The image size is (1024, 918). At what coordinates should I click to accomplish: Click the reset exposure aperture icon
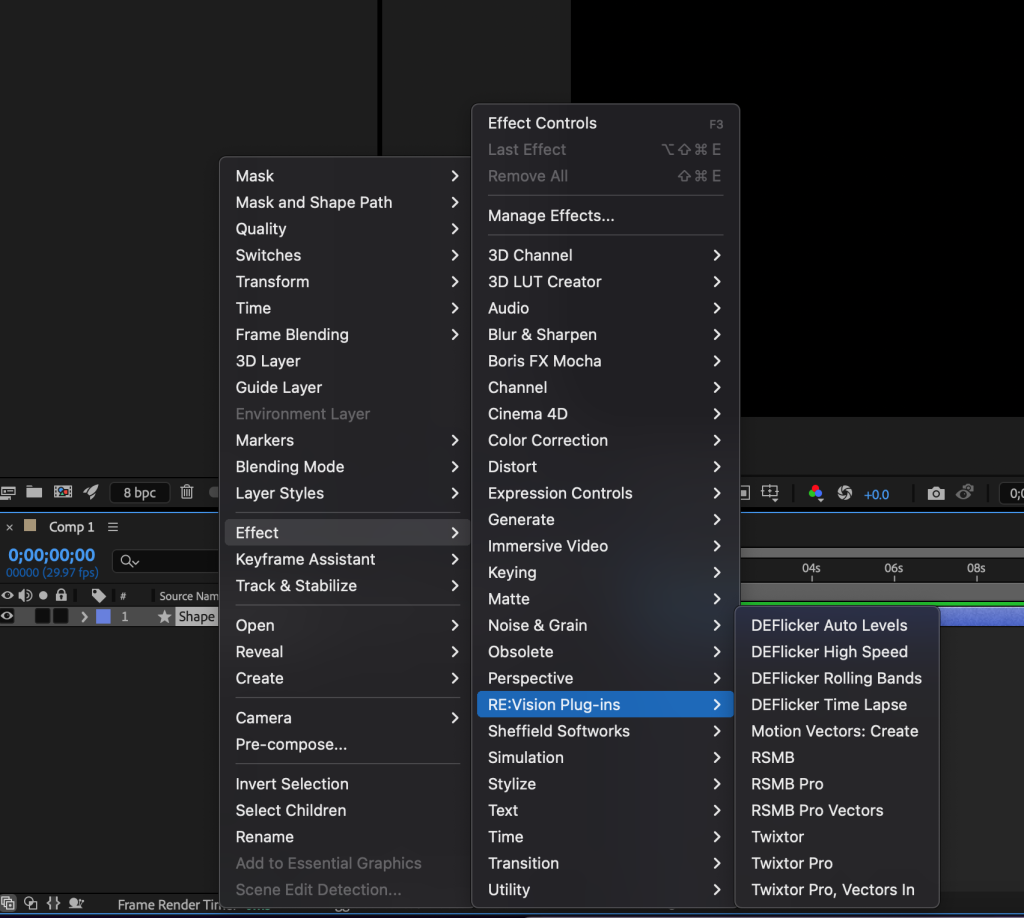[x=845, y=493]
